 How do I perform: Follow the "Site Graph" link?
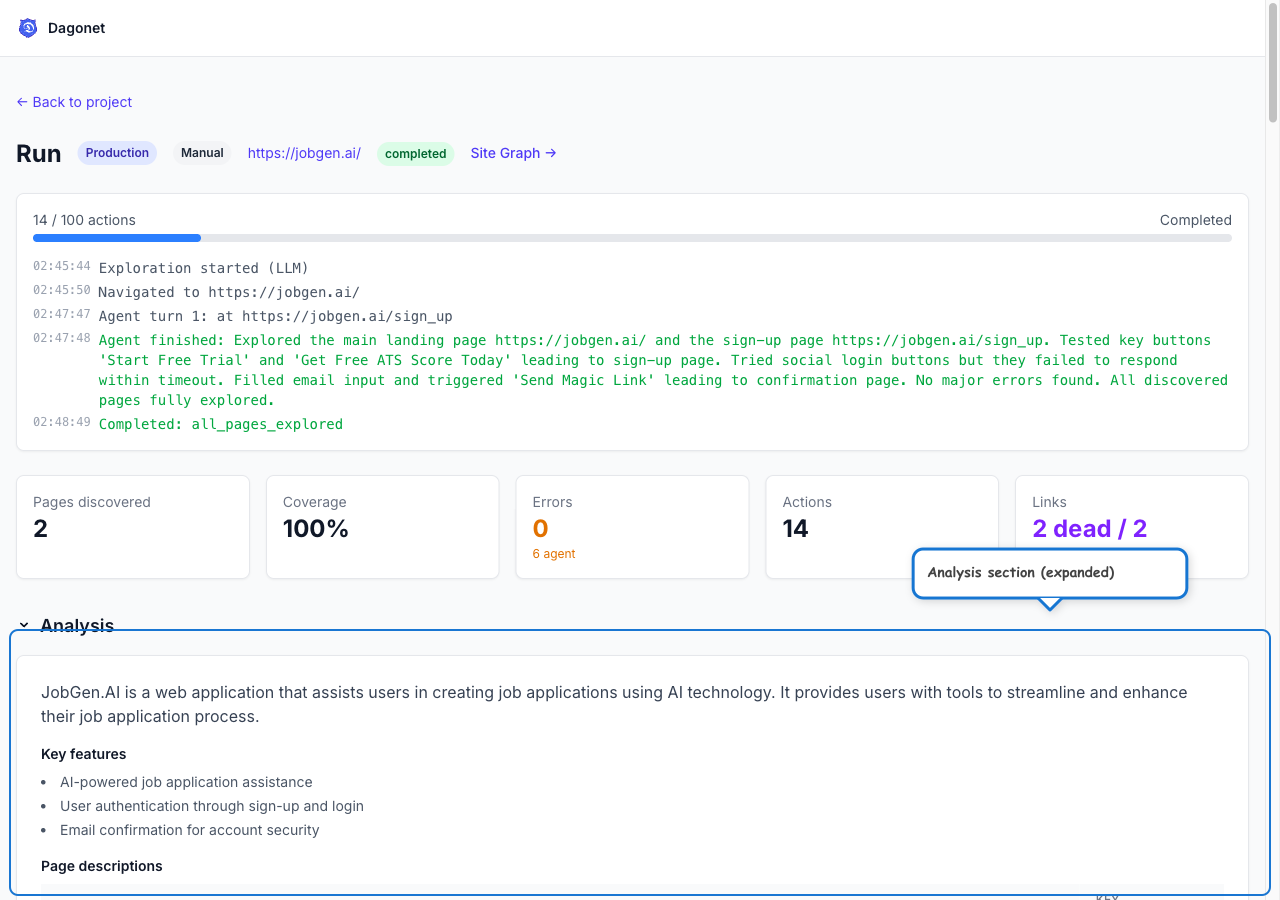coord(504,153)
